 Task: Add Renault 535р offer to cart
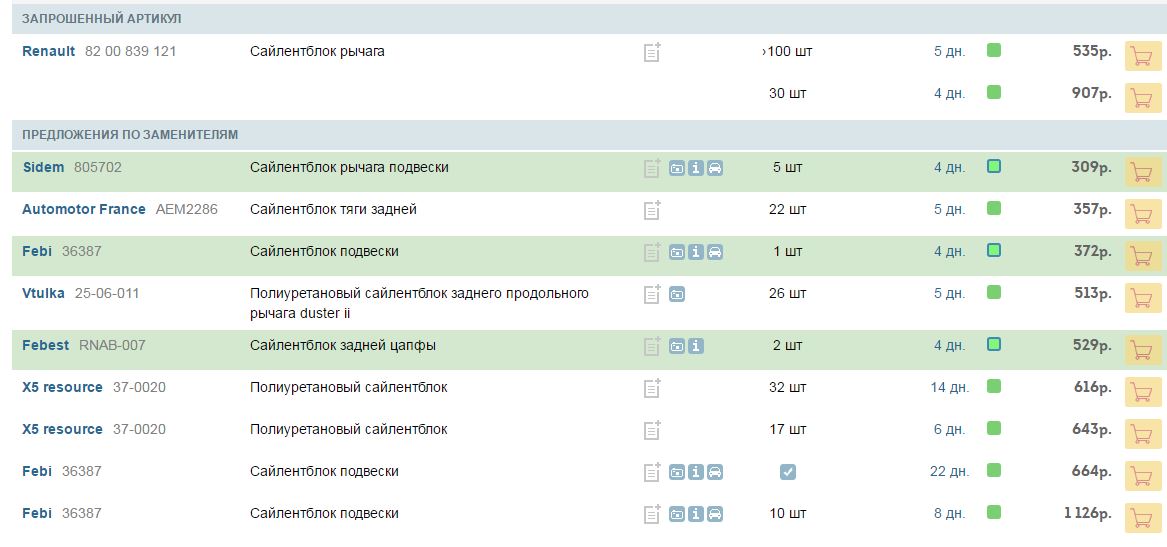coord(1142,56)
